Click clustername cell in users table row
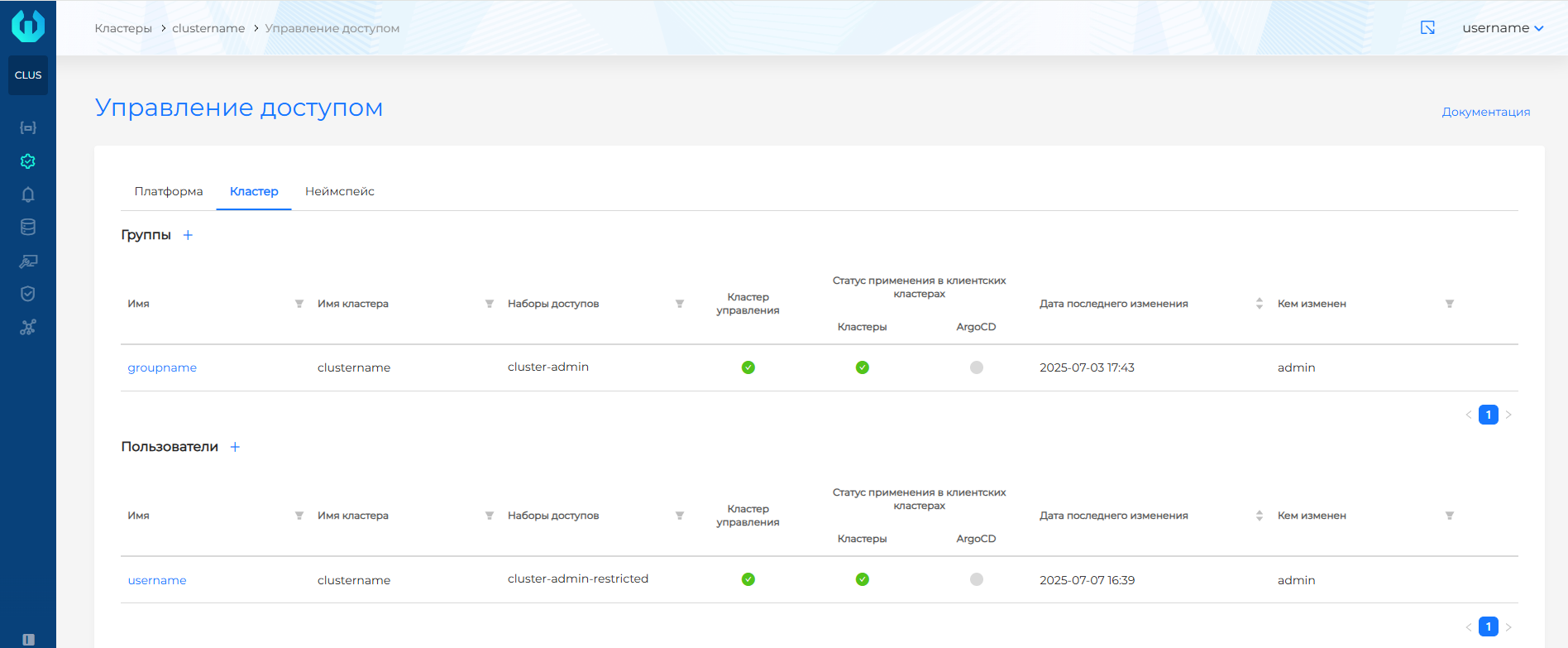The image size is (1568, 648). 354,580
